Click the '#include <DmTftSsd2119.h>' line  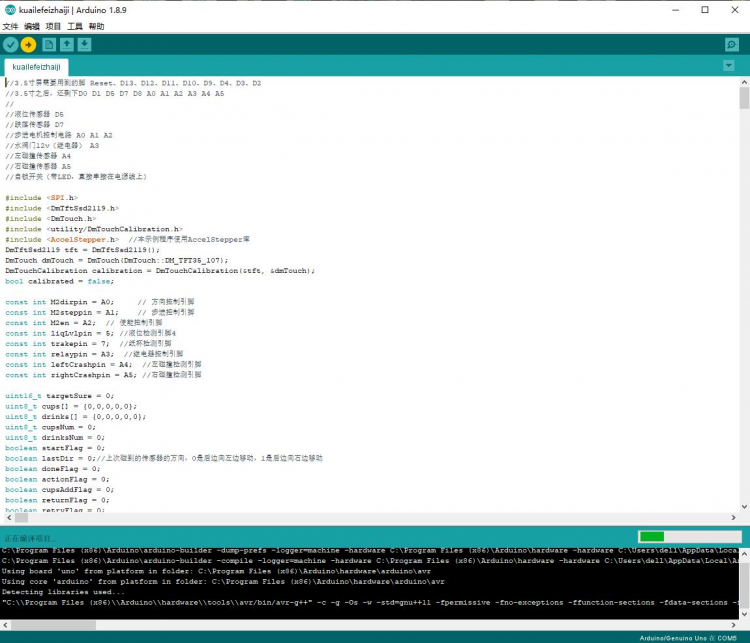pos(62,208)
